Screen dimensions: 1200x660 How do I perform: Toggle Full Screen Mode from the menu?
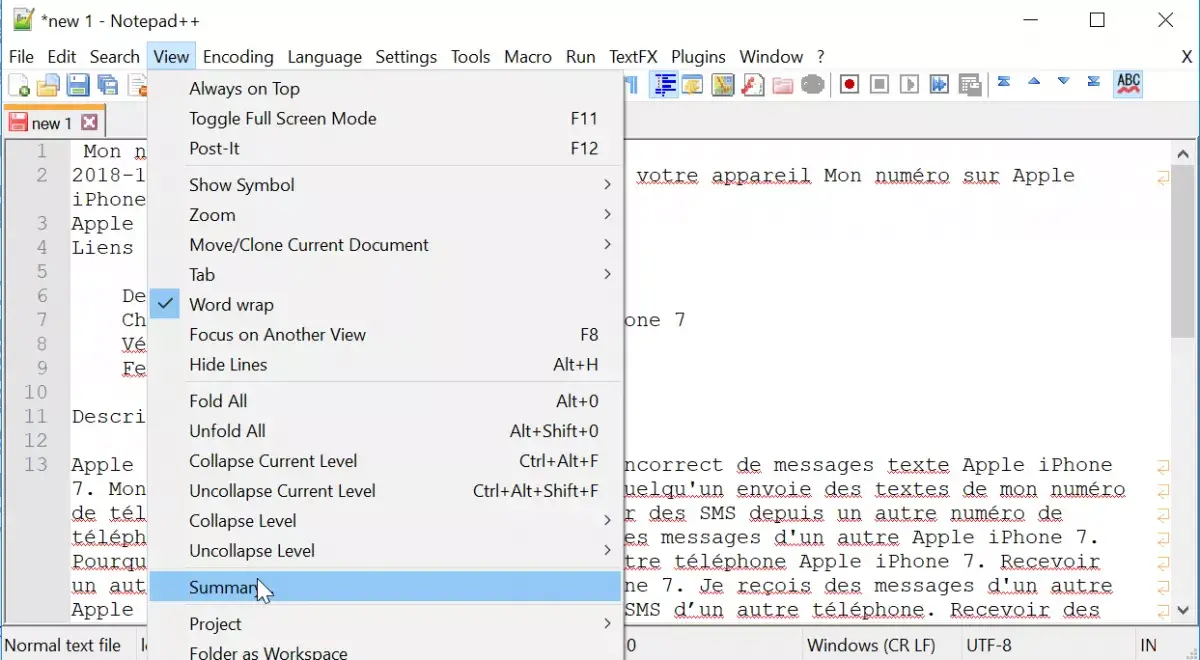385,119
